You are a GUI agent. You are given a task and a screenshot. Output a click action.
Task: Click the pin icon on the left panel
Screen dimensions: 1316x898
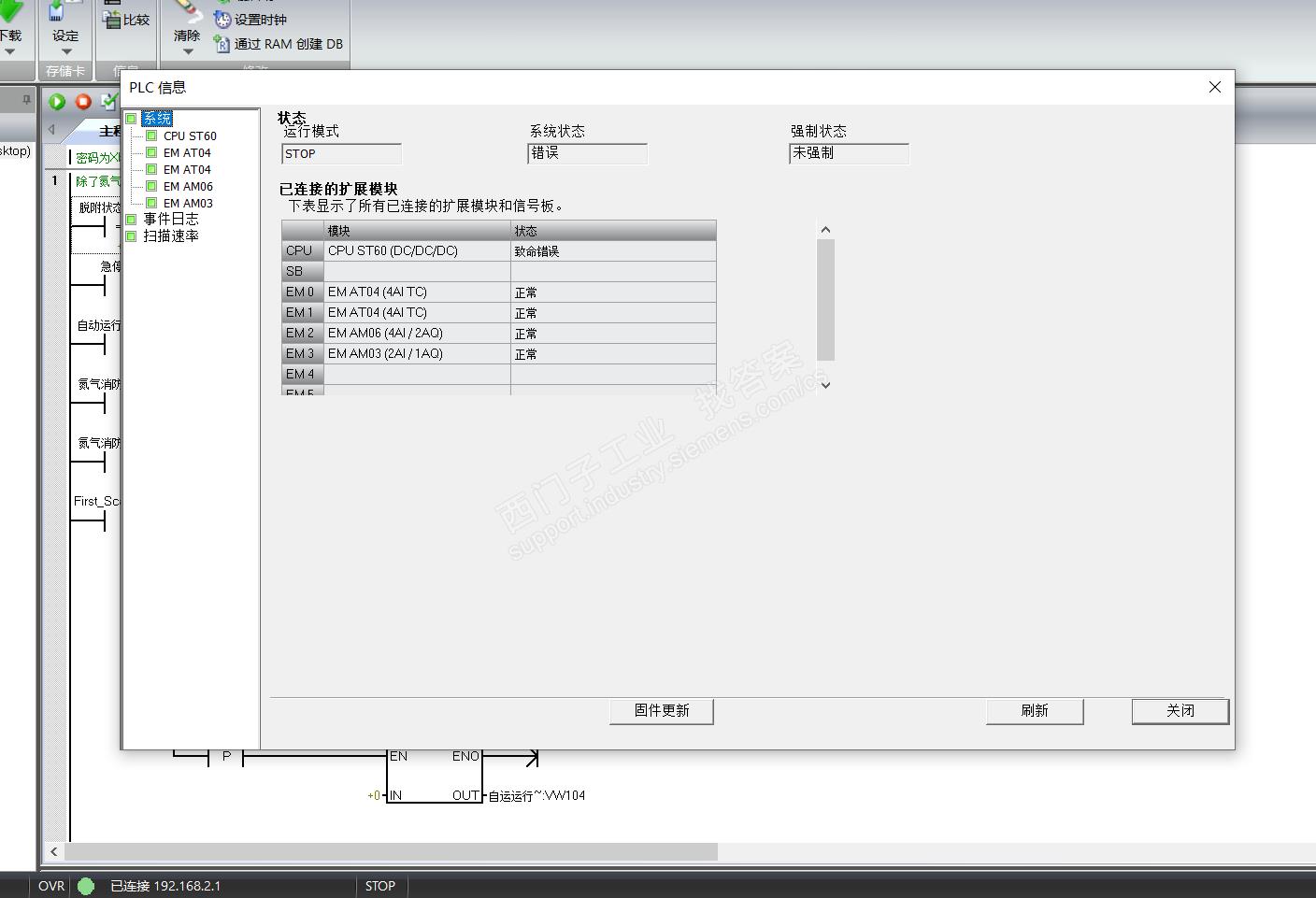[x=26, y=100]
